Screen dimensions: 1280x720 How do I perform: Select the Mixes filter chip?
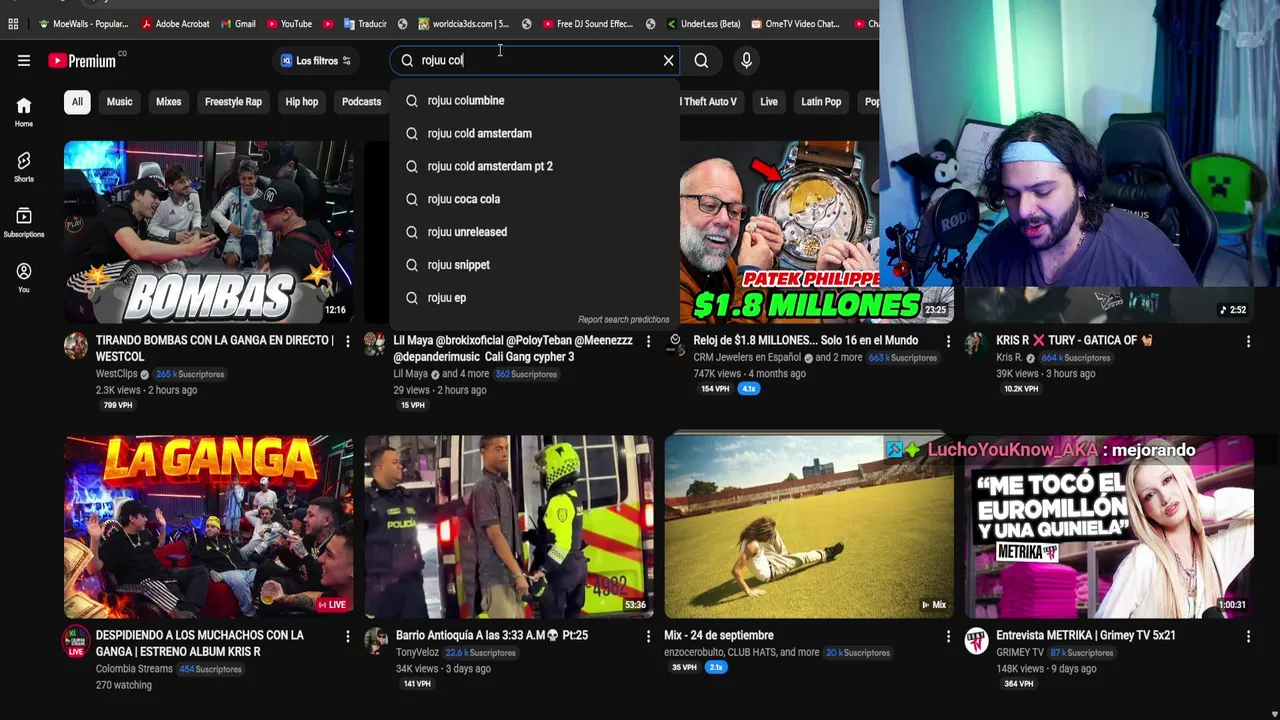click(x=168, y=101)
